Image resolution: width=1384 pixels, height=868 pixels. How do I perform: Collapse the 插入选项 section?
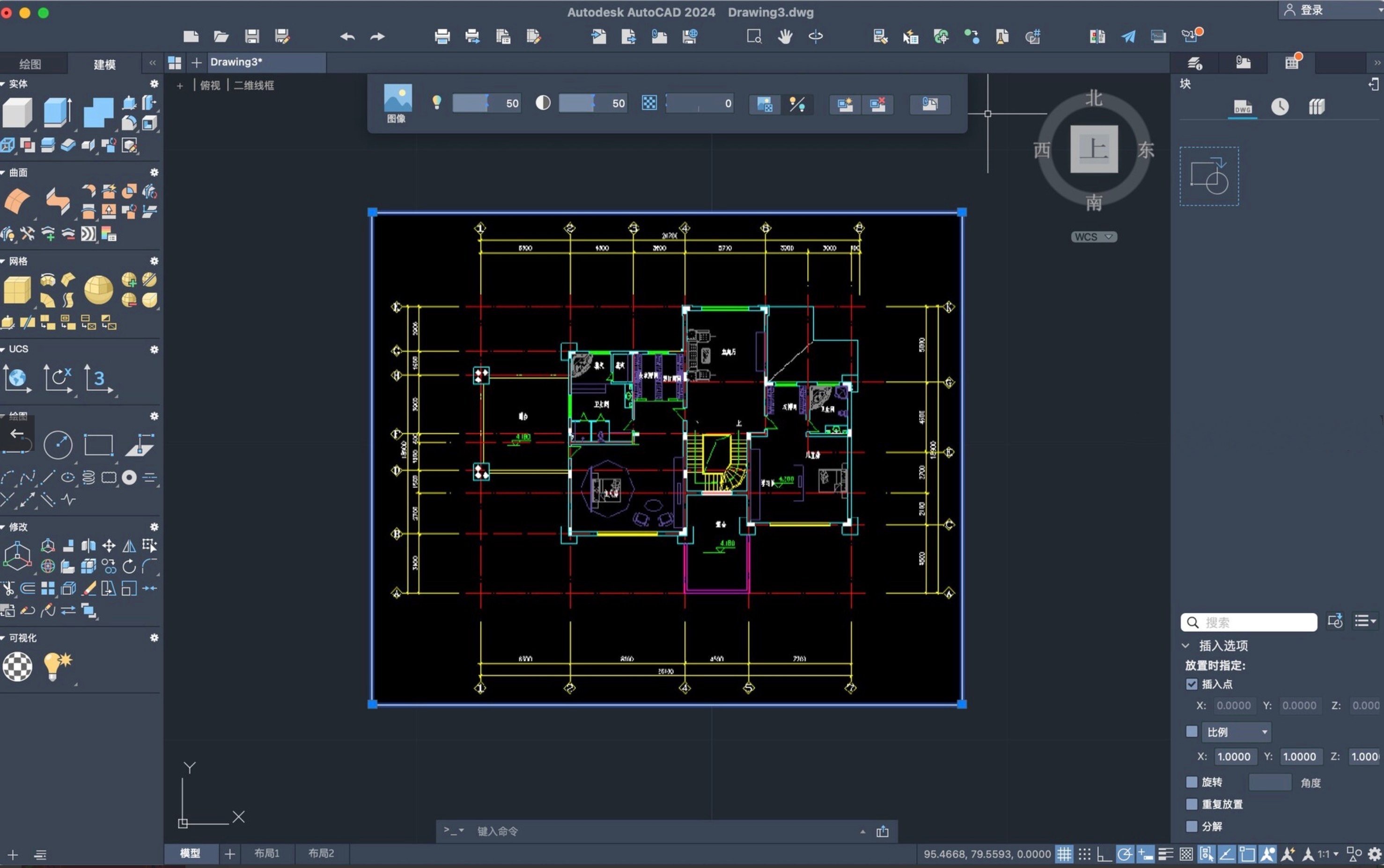(1186, 645)
